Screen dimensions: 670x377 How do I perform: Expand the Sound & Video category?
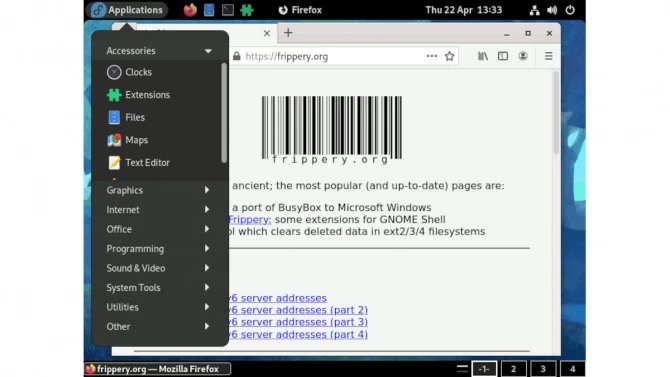pyautogui.click(x=160, y=268)
